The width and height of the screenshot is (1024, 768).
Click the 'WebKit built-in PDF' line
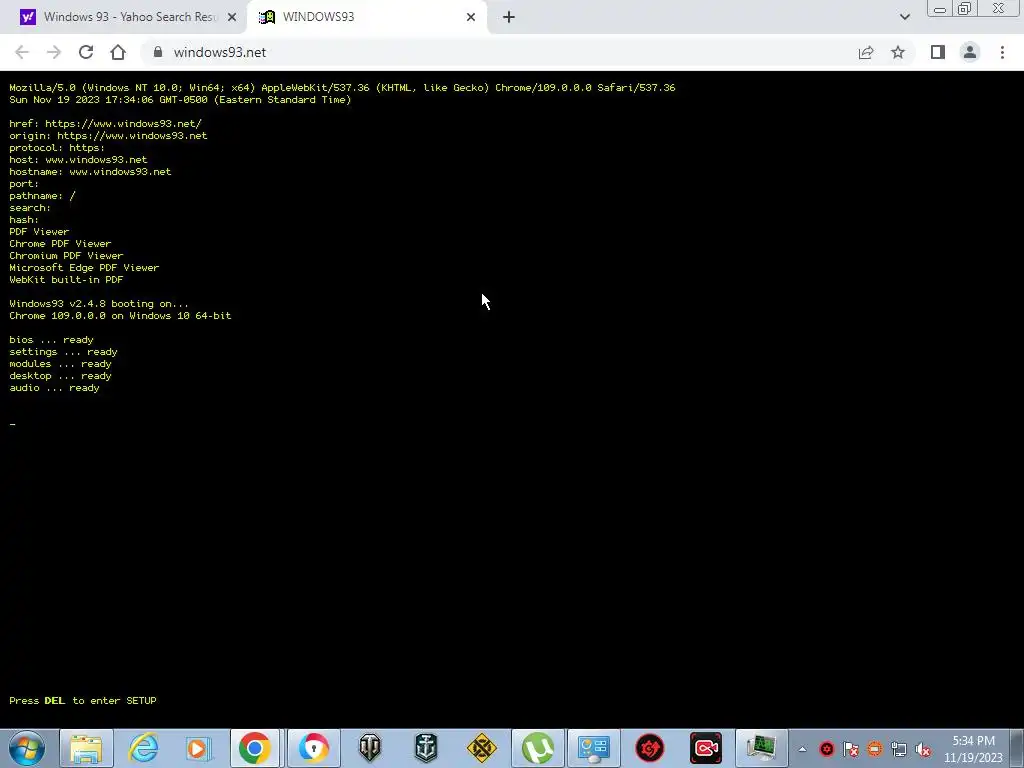click(x=66, y=280)
